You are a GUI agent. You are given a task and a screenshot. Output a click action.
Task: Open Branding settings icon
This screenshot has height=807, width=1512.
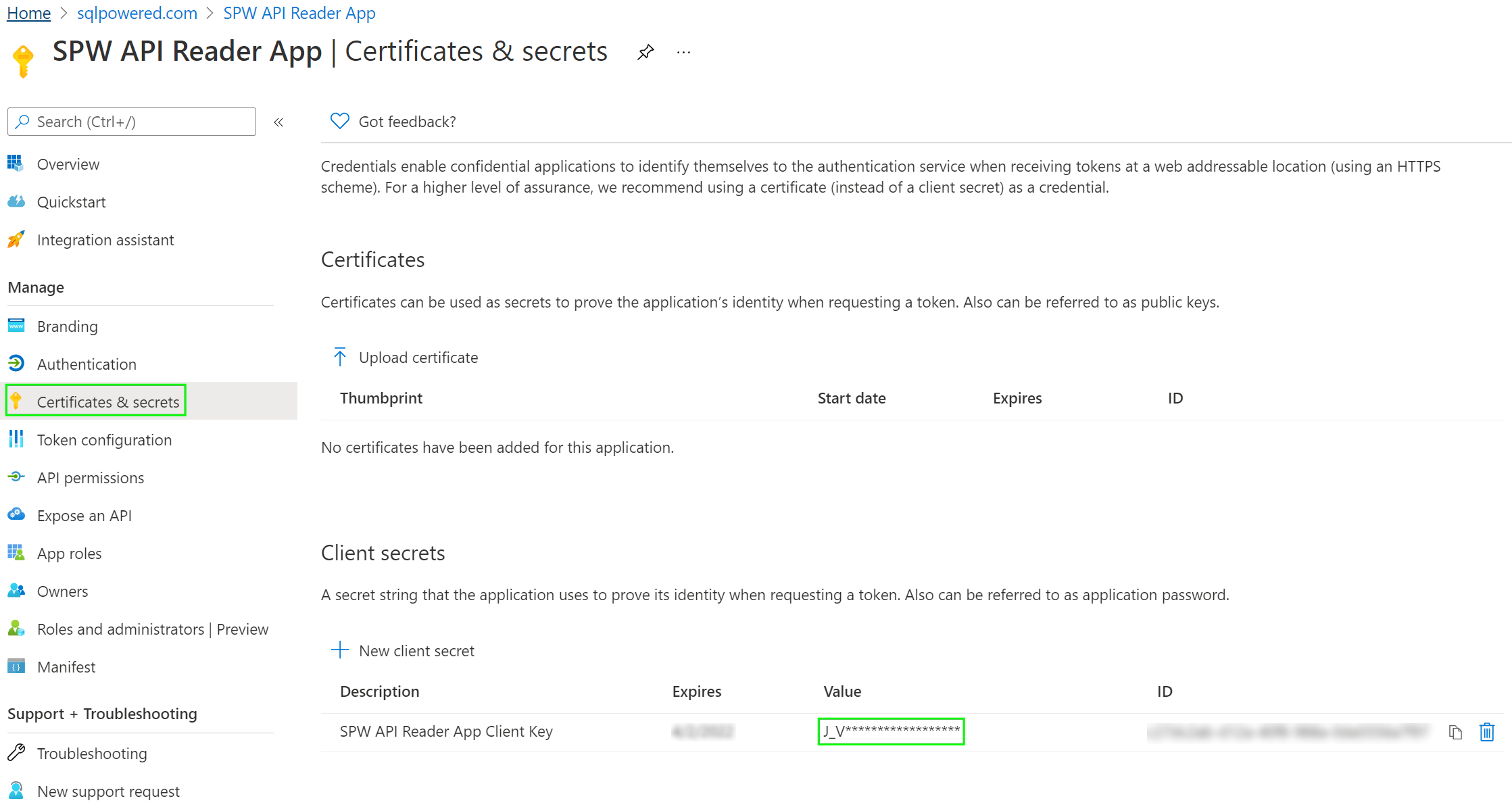[x=16, y=326]
